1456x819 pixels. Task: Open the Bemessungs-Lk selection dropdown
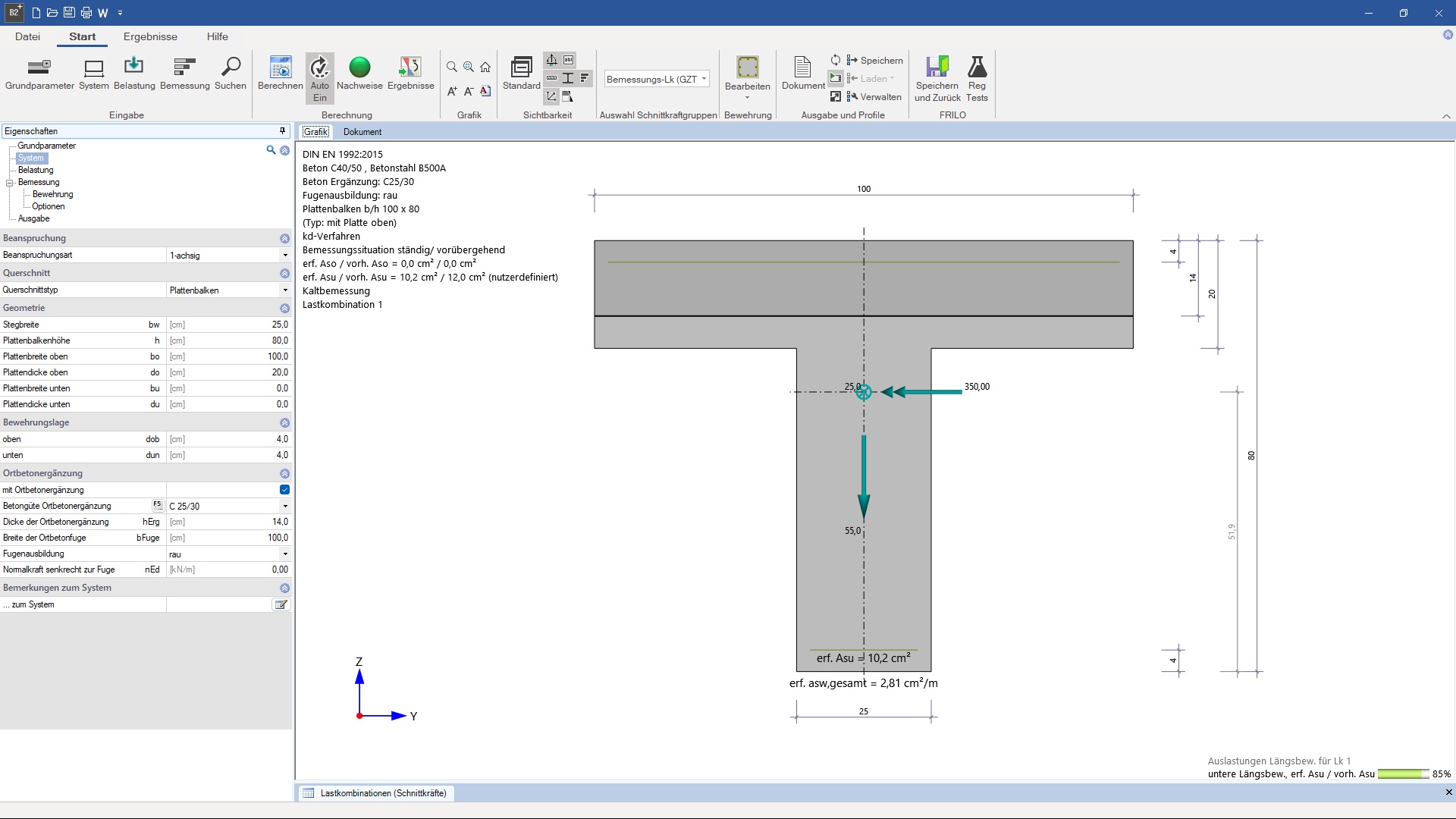657,79
